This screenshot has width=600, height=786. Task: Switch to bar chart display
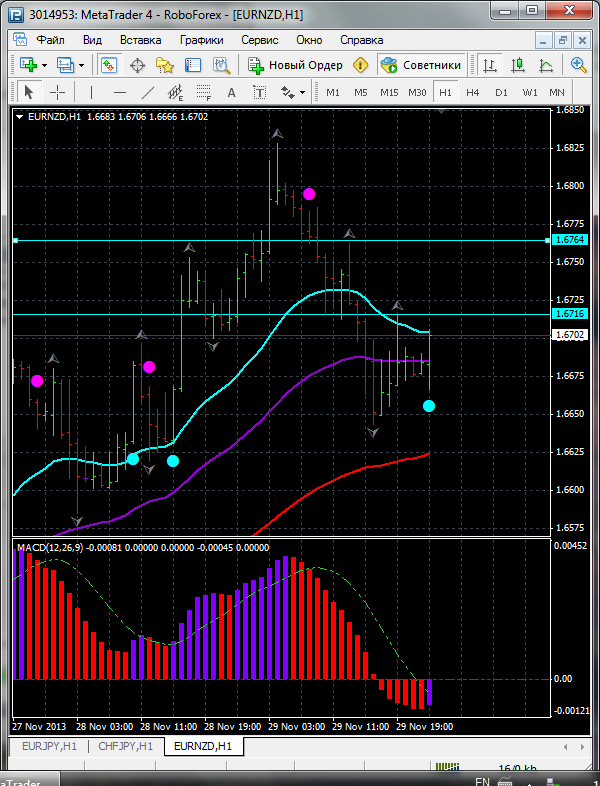[489, 65]
